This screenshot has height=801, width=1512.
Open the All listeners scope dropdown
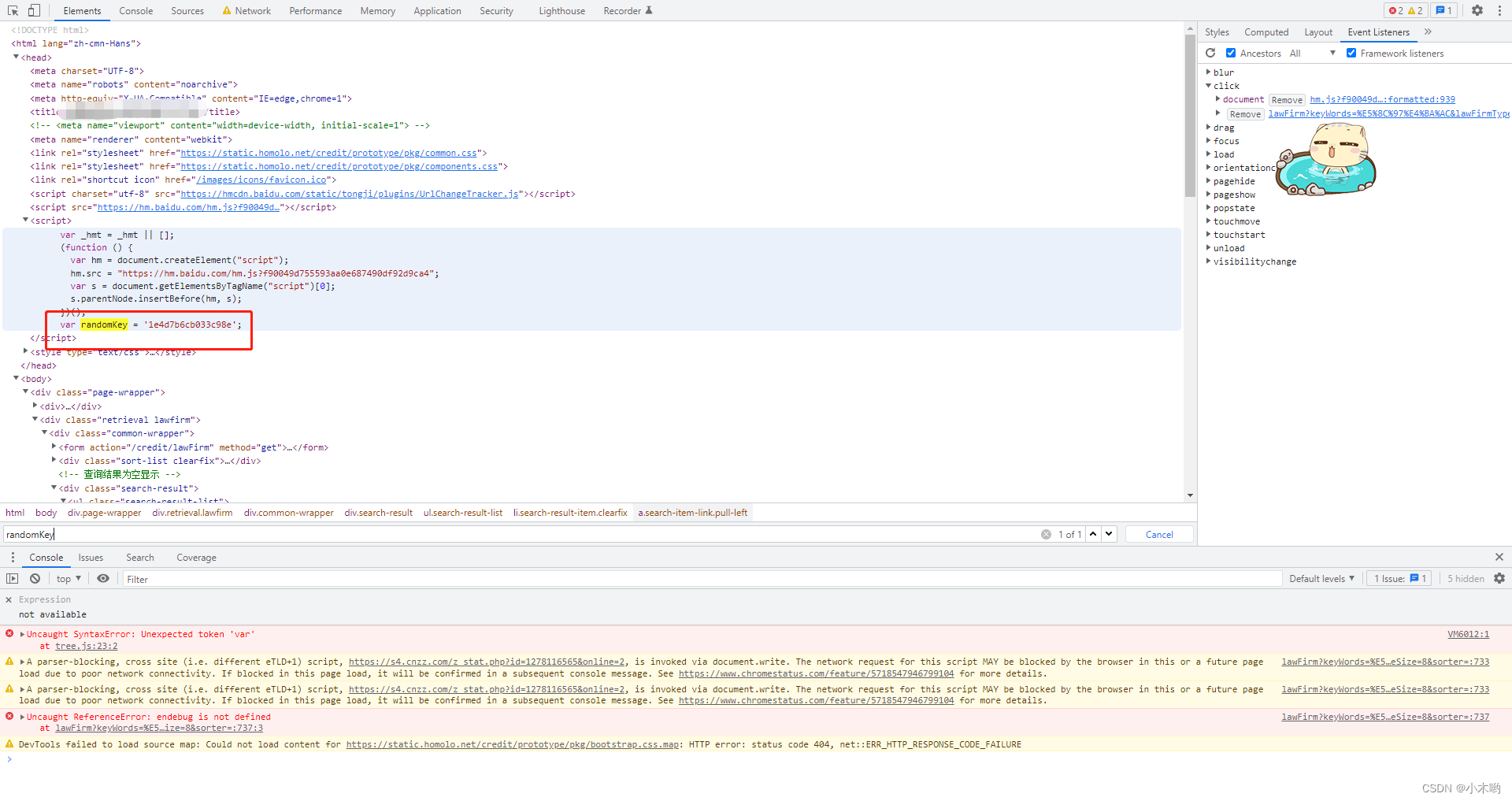click(1313, 53)
